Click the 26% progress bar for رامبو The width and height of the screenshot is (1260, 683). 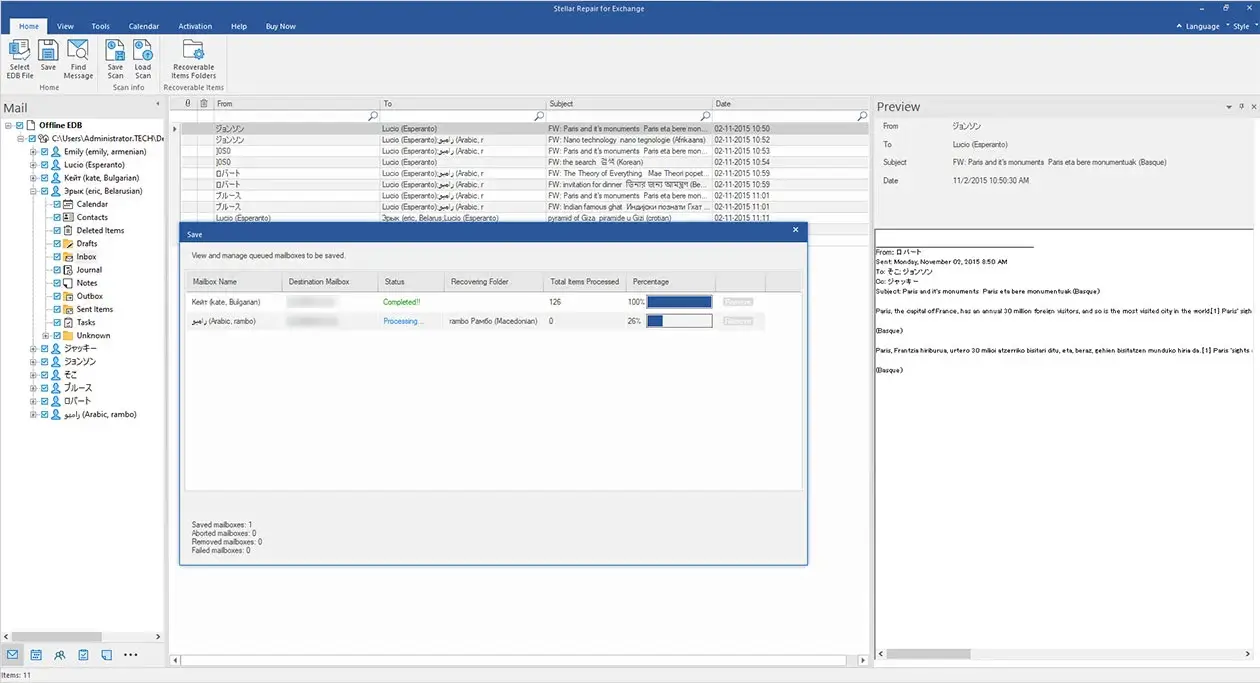coord(678,320)
